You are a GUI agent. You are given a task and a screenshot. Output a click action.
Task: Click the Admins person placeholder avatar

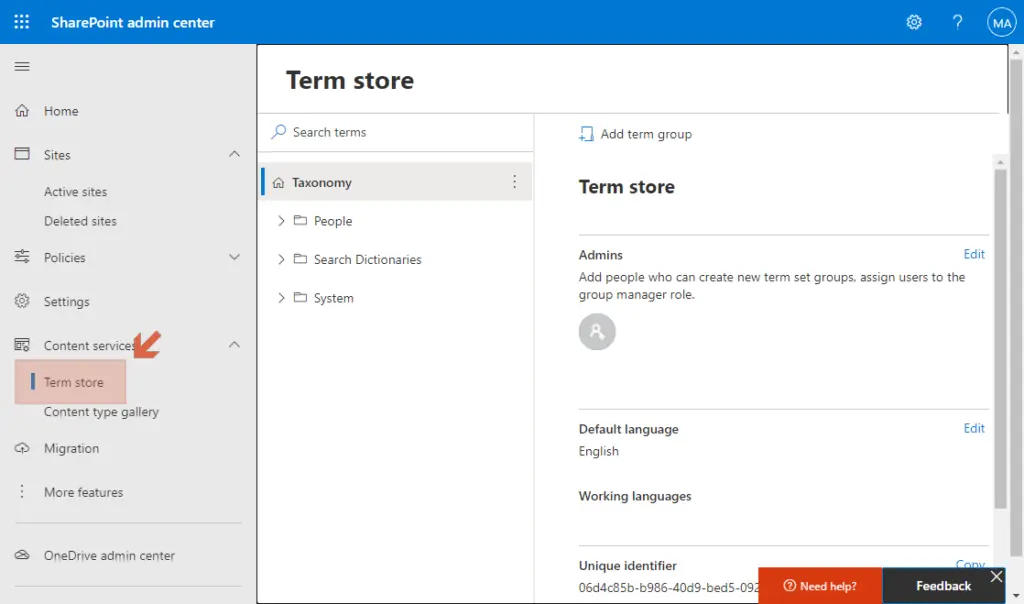click(597, 332)
